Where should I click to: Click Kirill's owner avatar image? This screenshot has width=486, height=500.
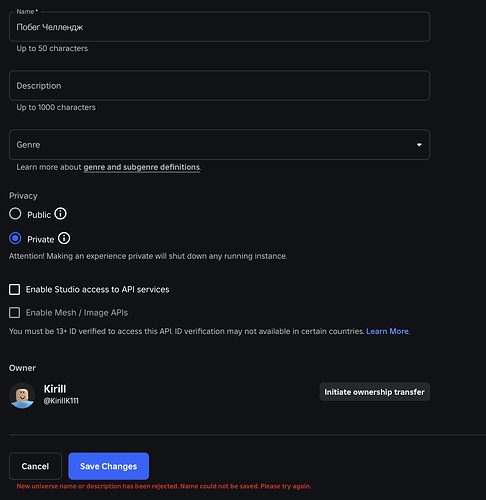pyautogui.click(x=22, y=395)
